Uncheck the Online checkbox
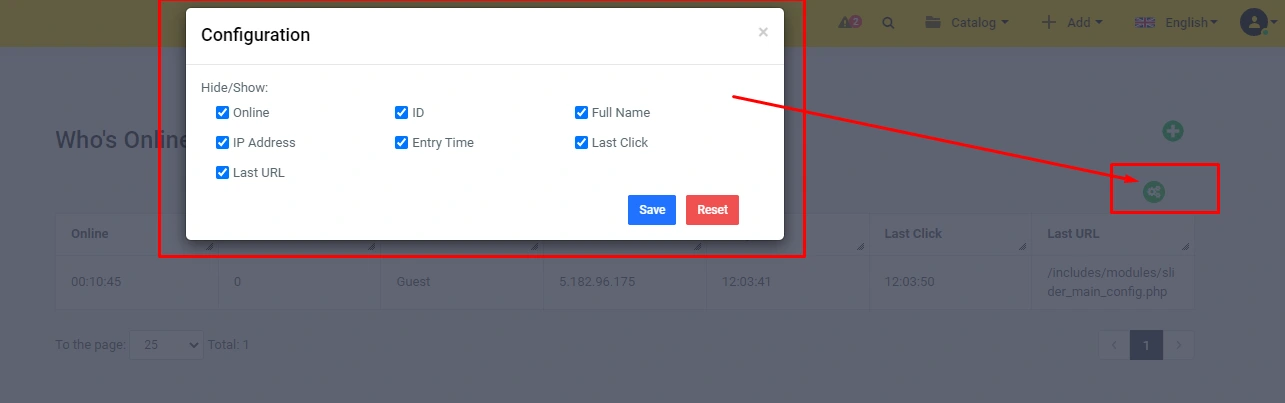1285x403 pixels. point(223,113)
